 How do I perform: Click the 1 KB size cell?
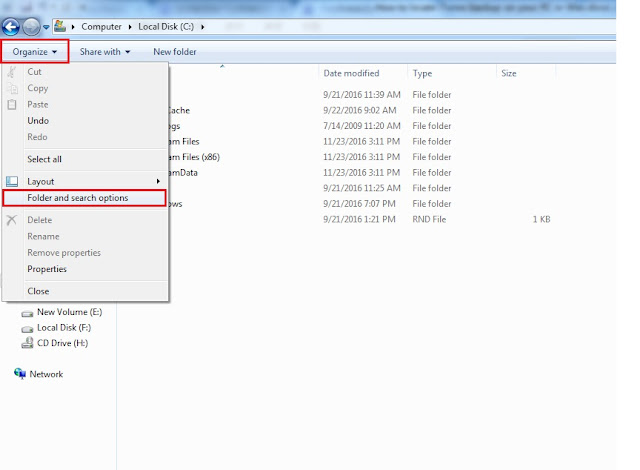541,219
